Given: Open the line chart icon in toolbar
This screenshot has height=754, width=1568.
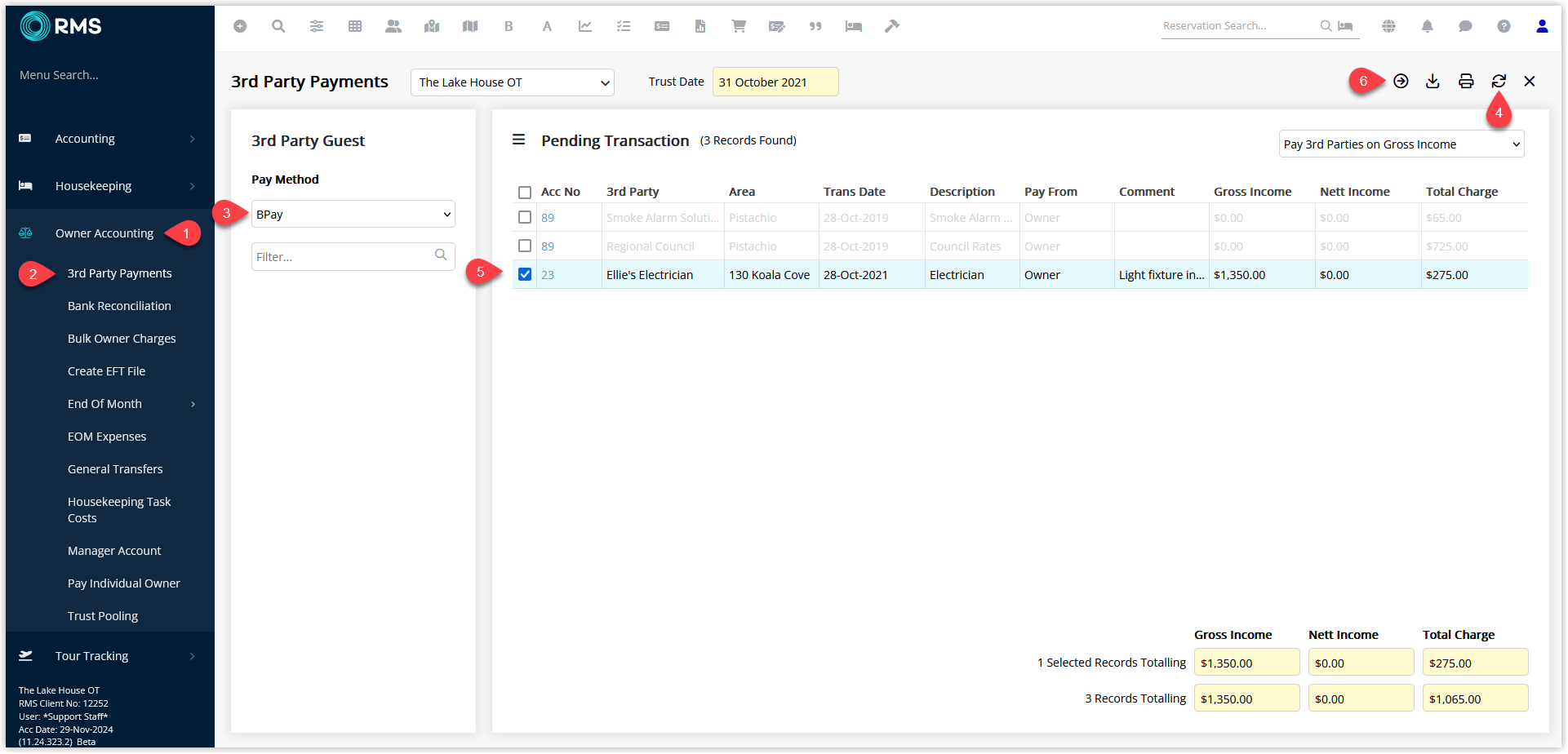Looking at the screenshot, I should pyautogui.click(x=585, y=26).
